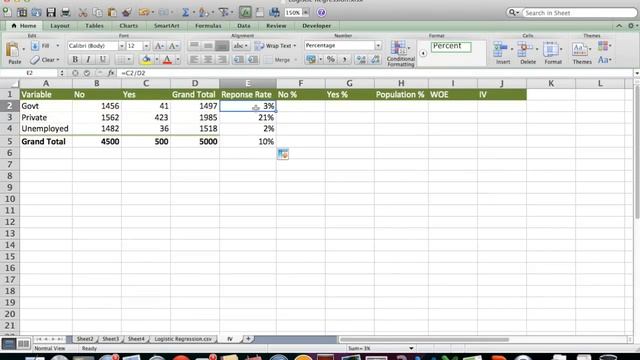Open the Percentage number format dropdown
The image size is (640, 360).
(x=378, y=46)
